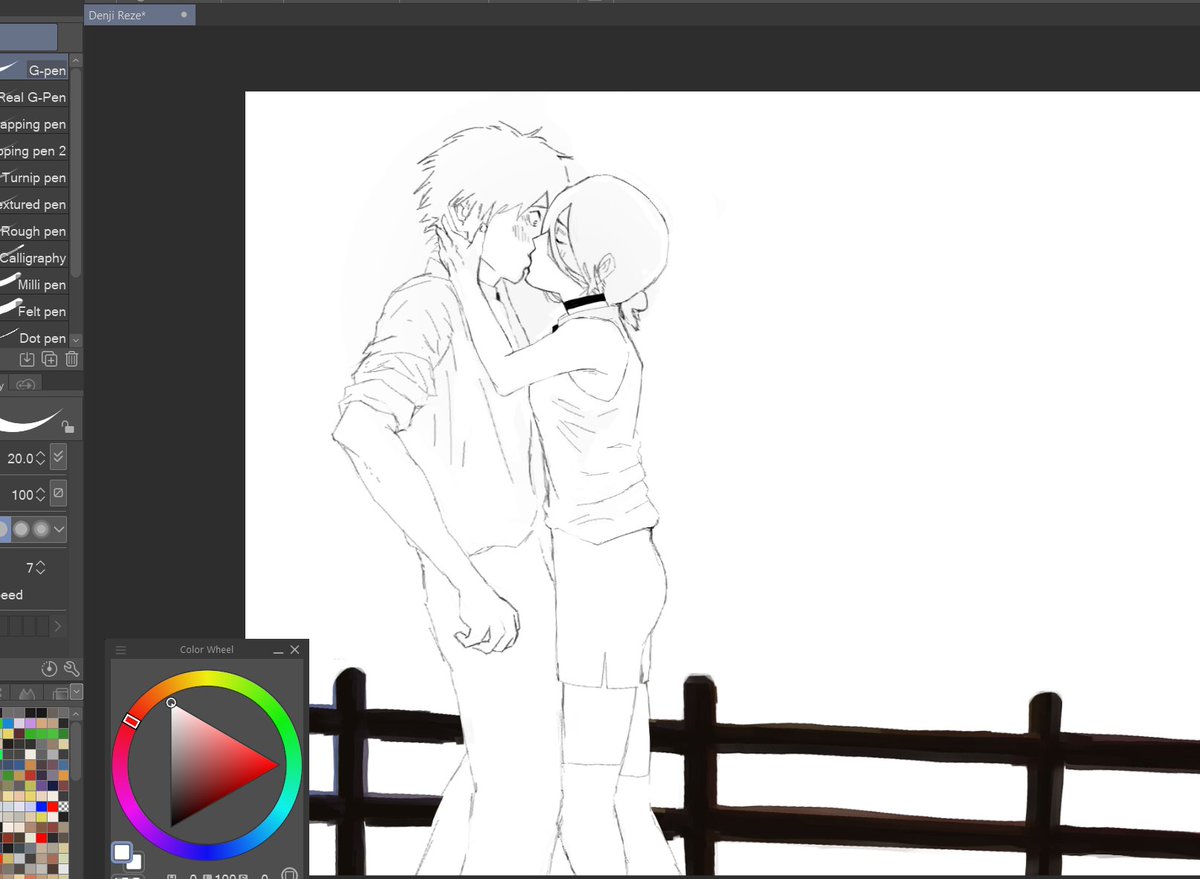
Task: Toggle the lock icon beside the stroke preview
Action: tap(68, 427)
